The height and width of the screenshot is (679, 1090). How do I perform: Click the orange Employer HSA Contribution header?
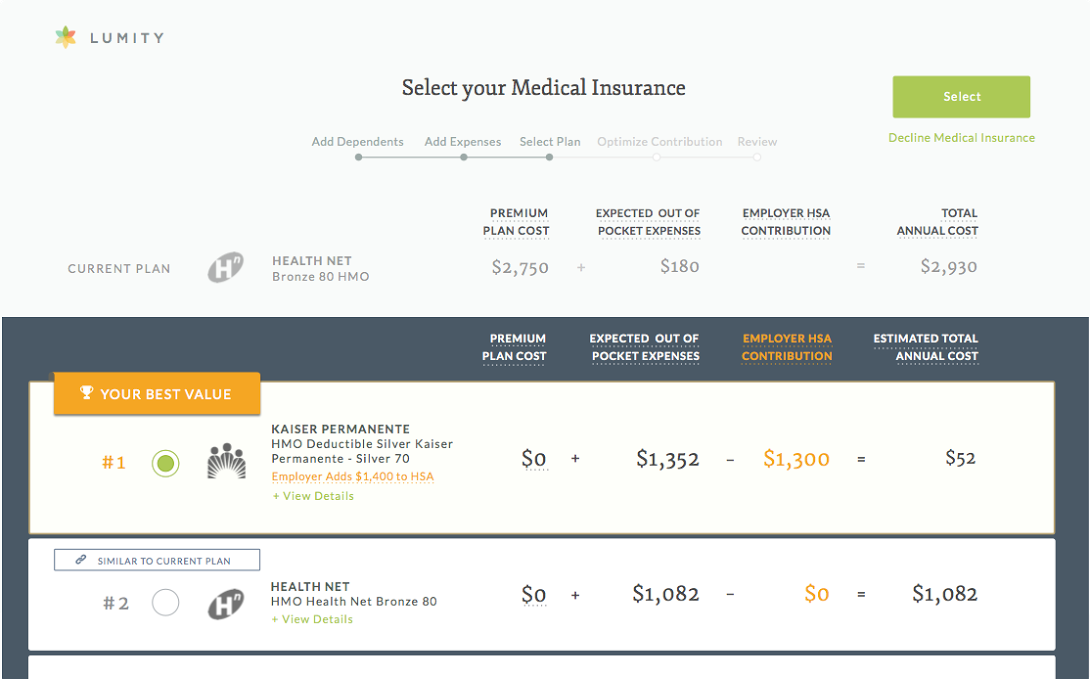tap(786, 347)
